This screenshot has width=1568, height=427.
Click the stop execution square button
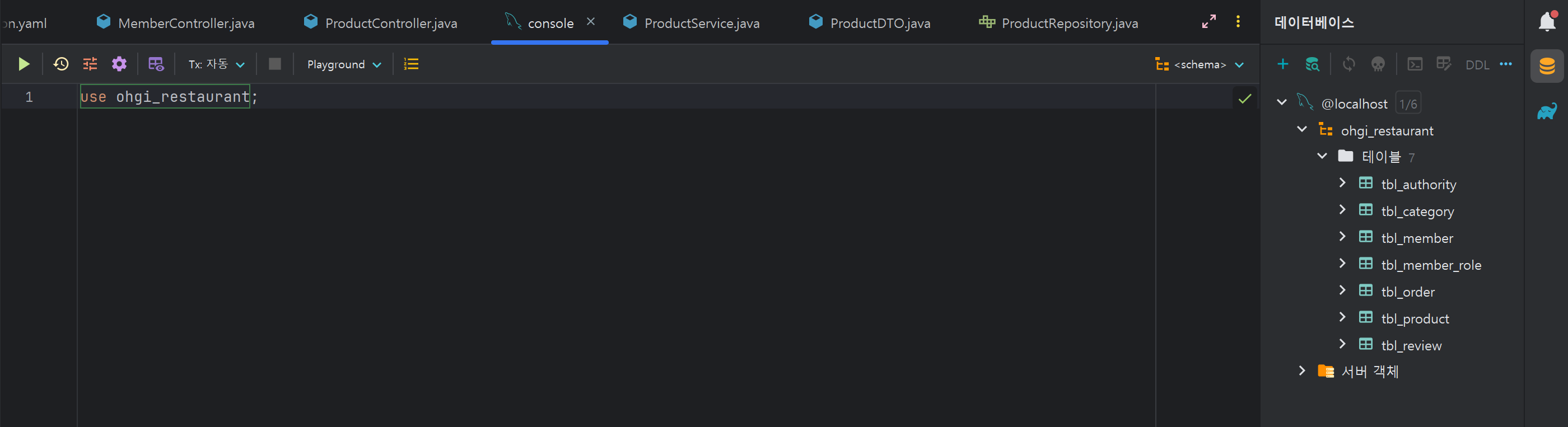click(275, 64)
